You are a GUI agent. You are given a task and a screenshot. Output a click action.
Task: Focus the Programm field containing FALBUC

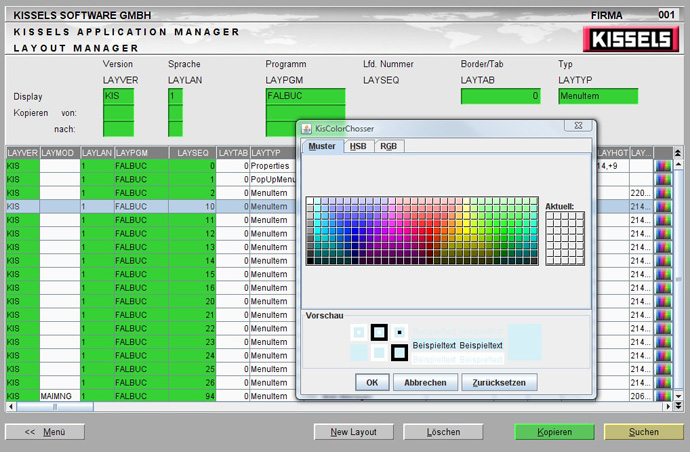(305, 96)
